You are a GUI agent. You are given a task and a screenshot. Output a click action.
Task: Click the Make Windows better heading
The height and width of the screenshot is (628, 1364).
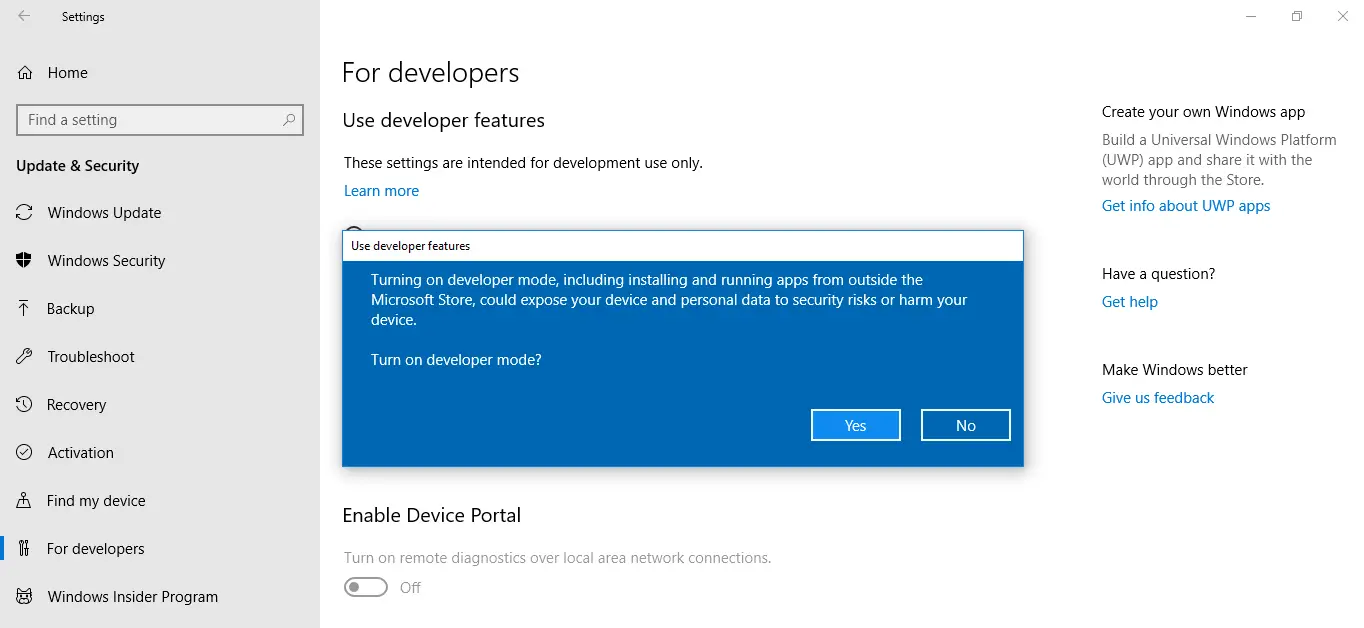pos(1175,370)
